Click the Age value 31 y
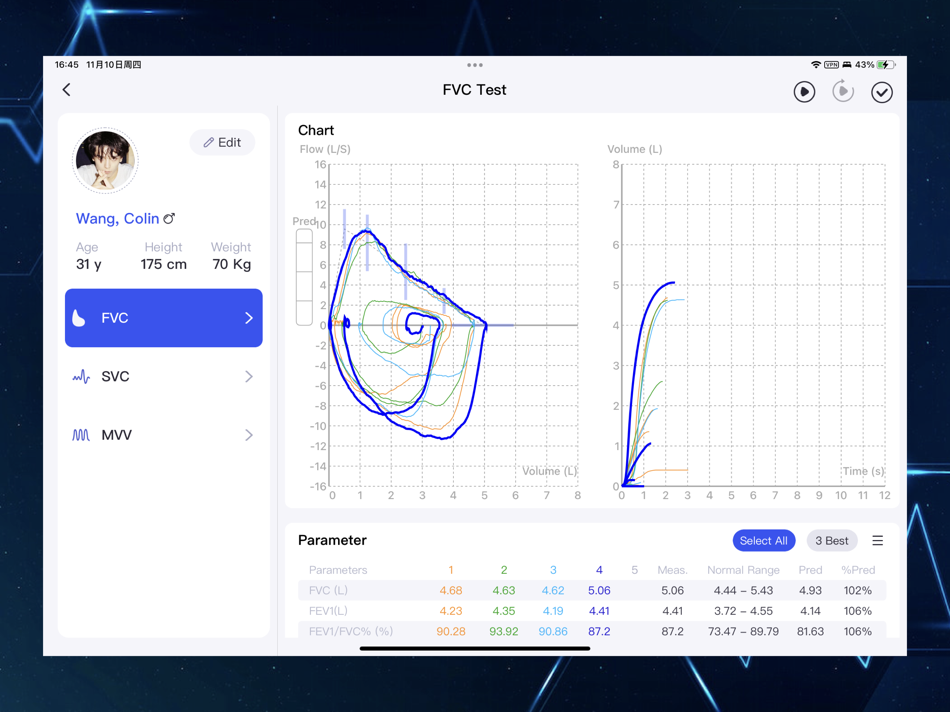The height and width of the screenshot is (712, 950). click(x=89, y=264)
